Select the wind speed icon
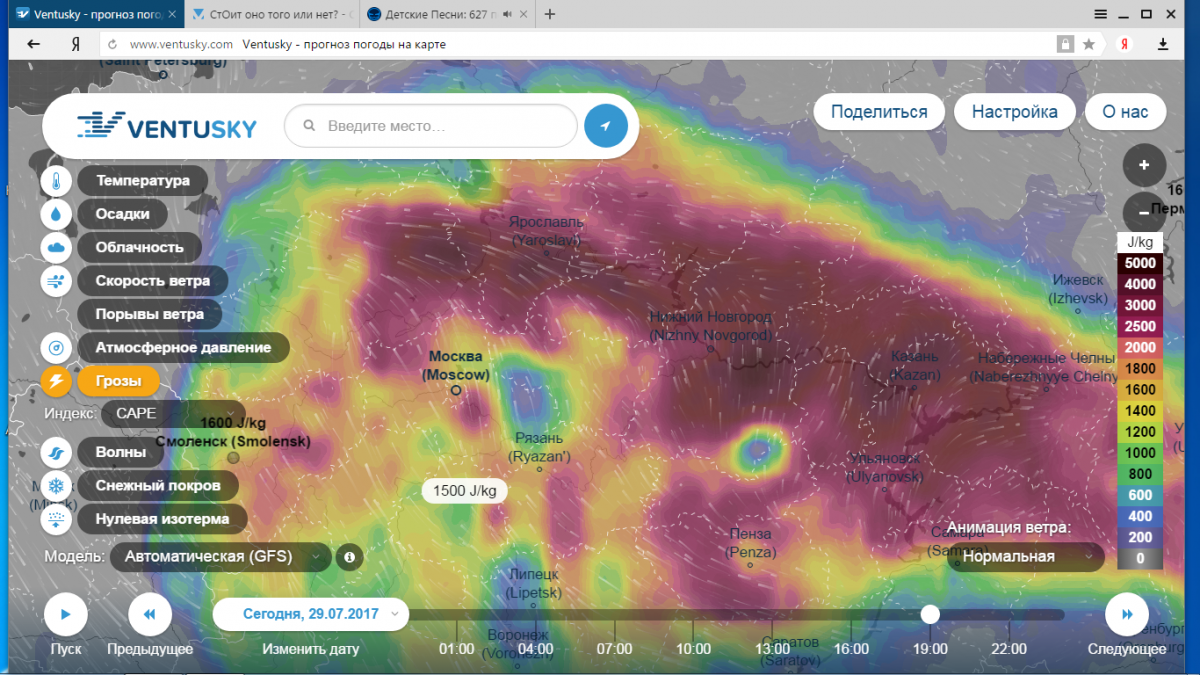Screen dimensions: 1200x675 (57, 281)
